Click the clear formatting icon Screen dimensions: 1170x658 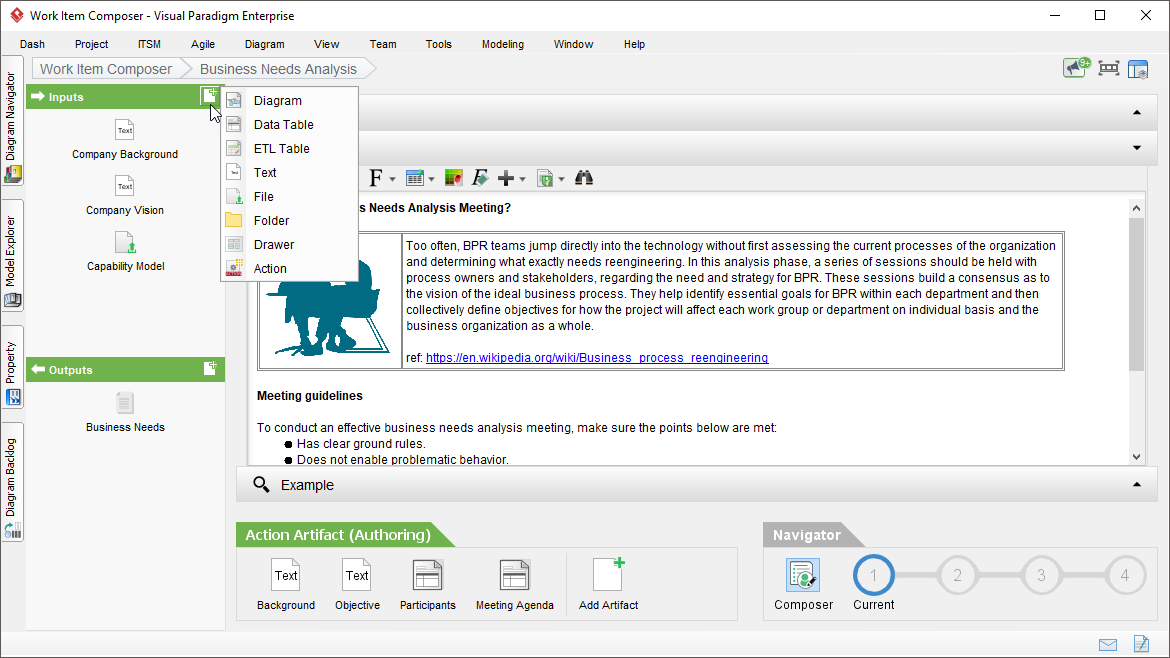tap(480, 178)
